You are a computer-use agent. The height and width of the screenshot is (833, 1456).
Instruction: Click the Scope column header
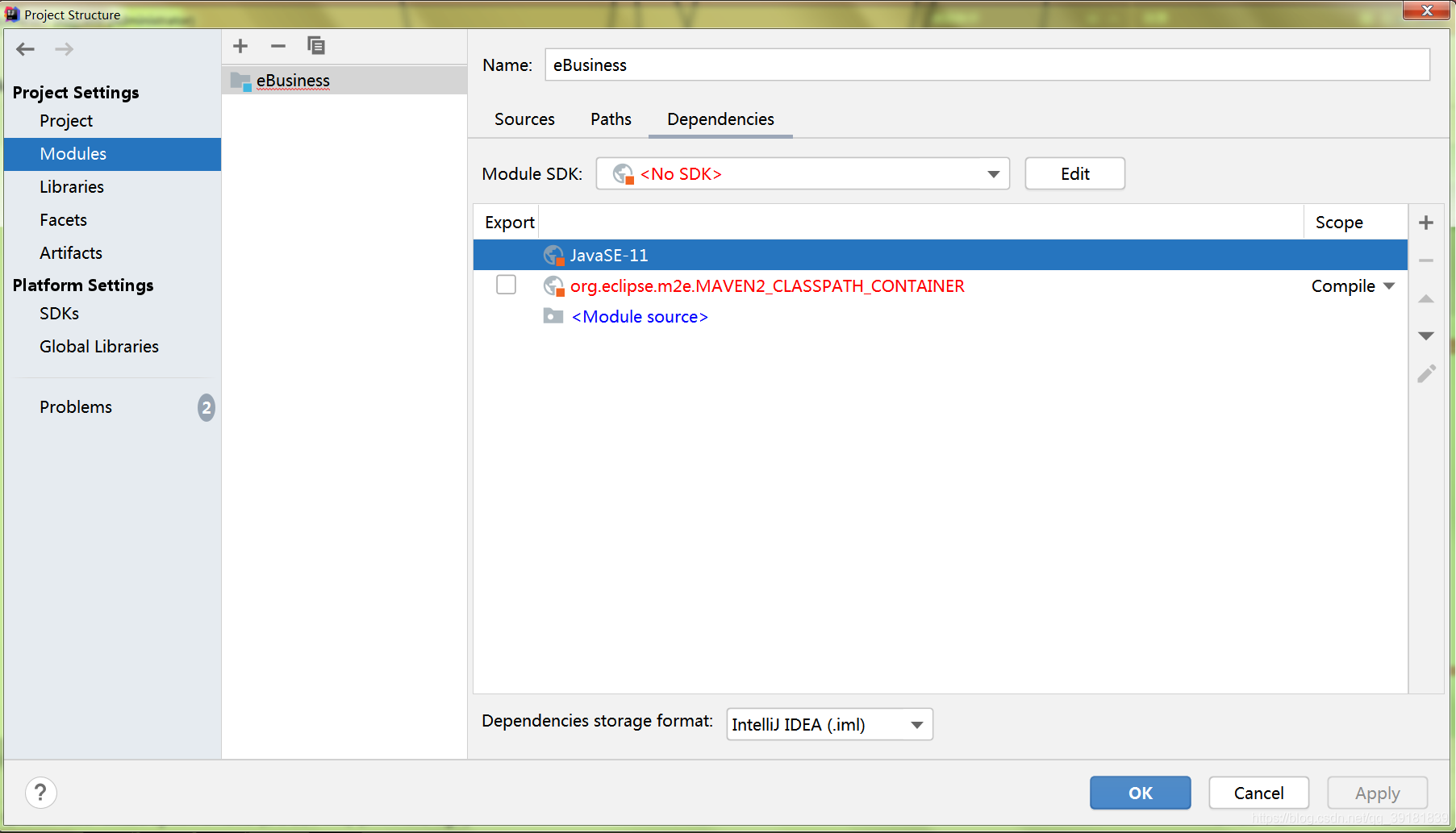(x=1339, y=223)
